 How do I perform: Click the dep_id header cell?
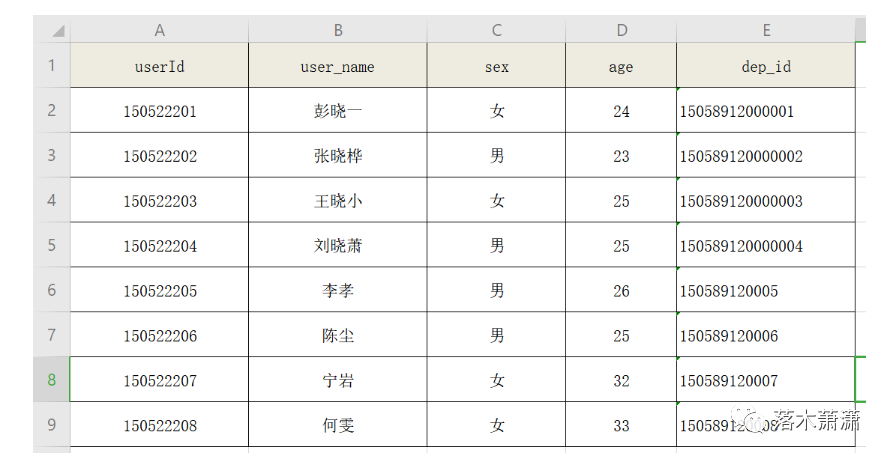(x=766, y=66)
